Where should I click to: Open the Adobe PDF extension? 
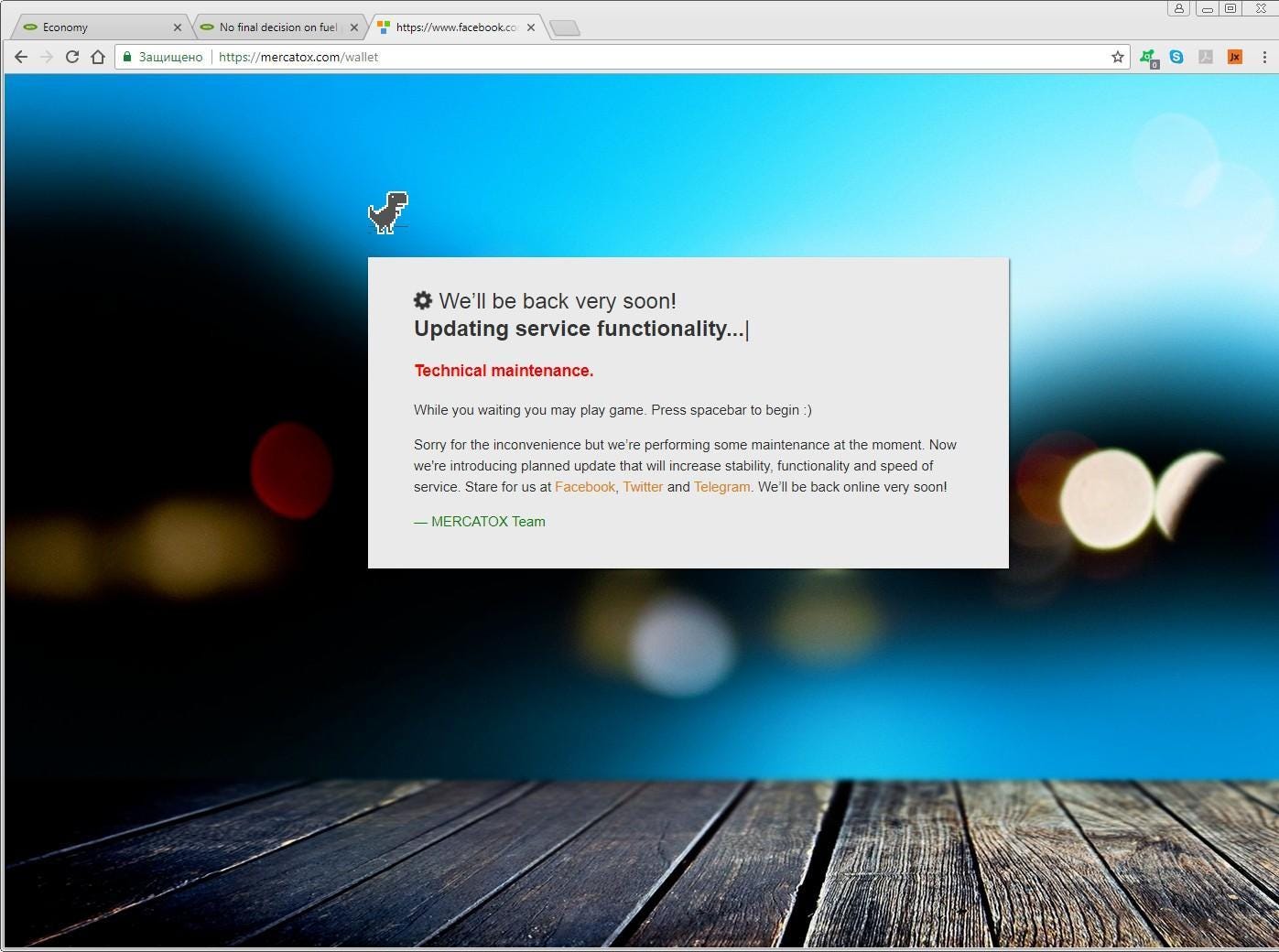(x=1206, y=57)
